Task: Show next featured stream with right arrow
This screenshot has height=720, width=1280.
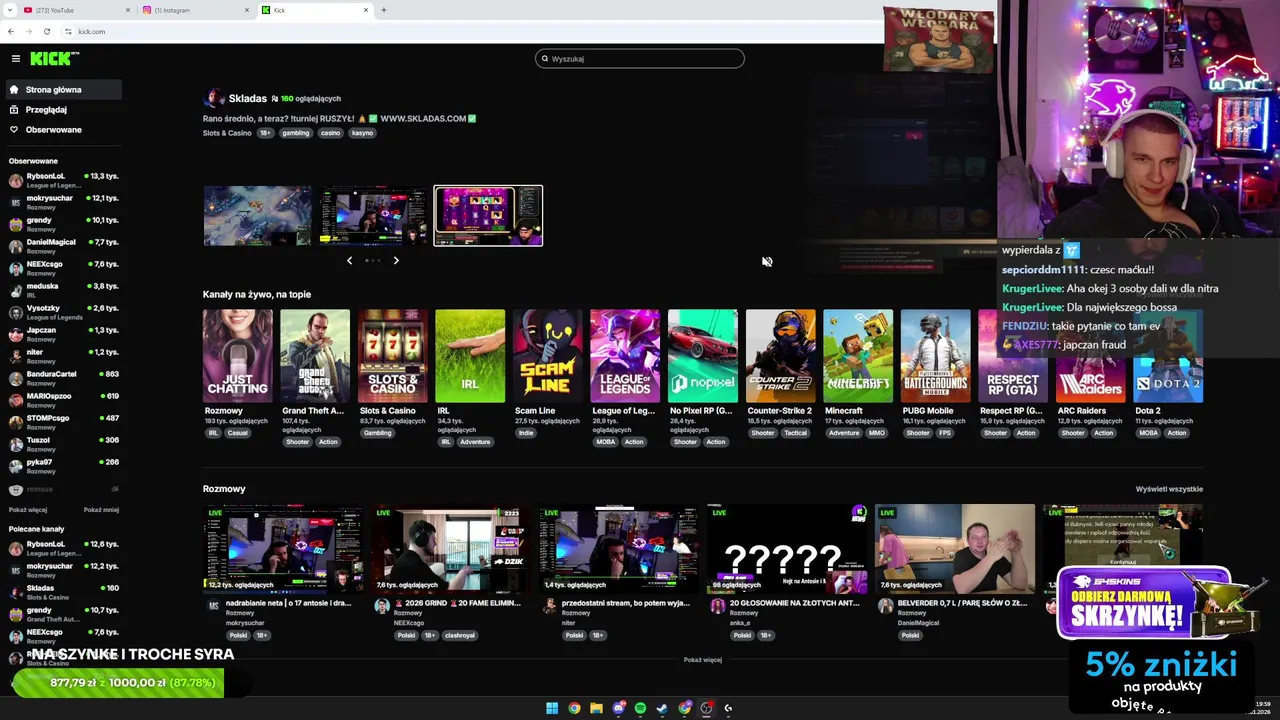Action: [396, 260]
